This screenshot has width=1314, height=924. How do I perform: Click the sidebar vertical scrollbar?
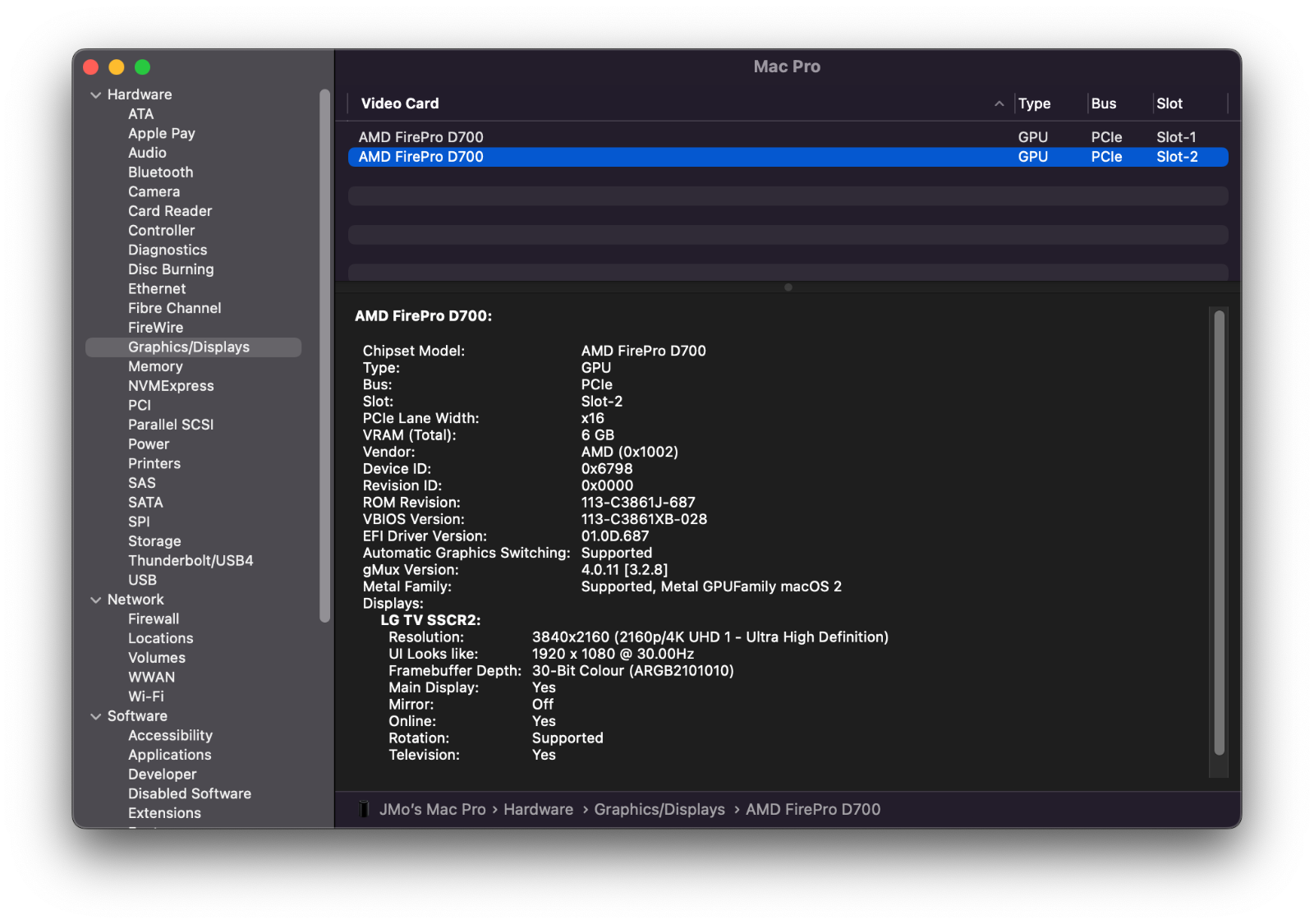click(324, 356)
